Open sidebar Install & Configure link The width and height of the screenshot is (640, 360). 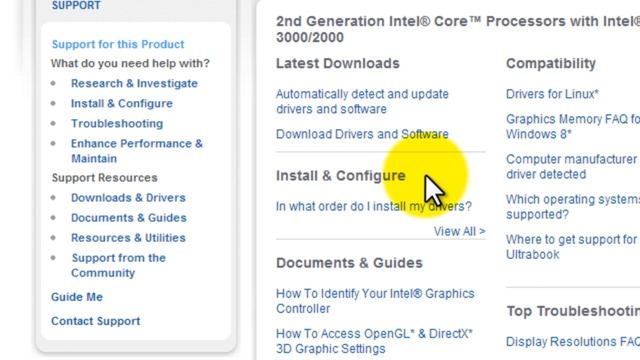point(122,103)
